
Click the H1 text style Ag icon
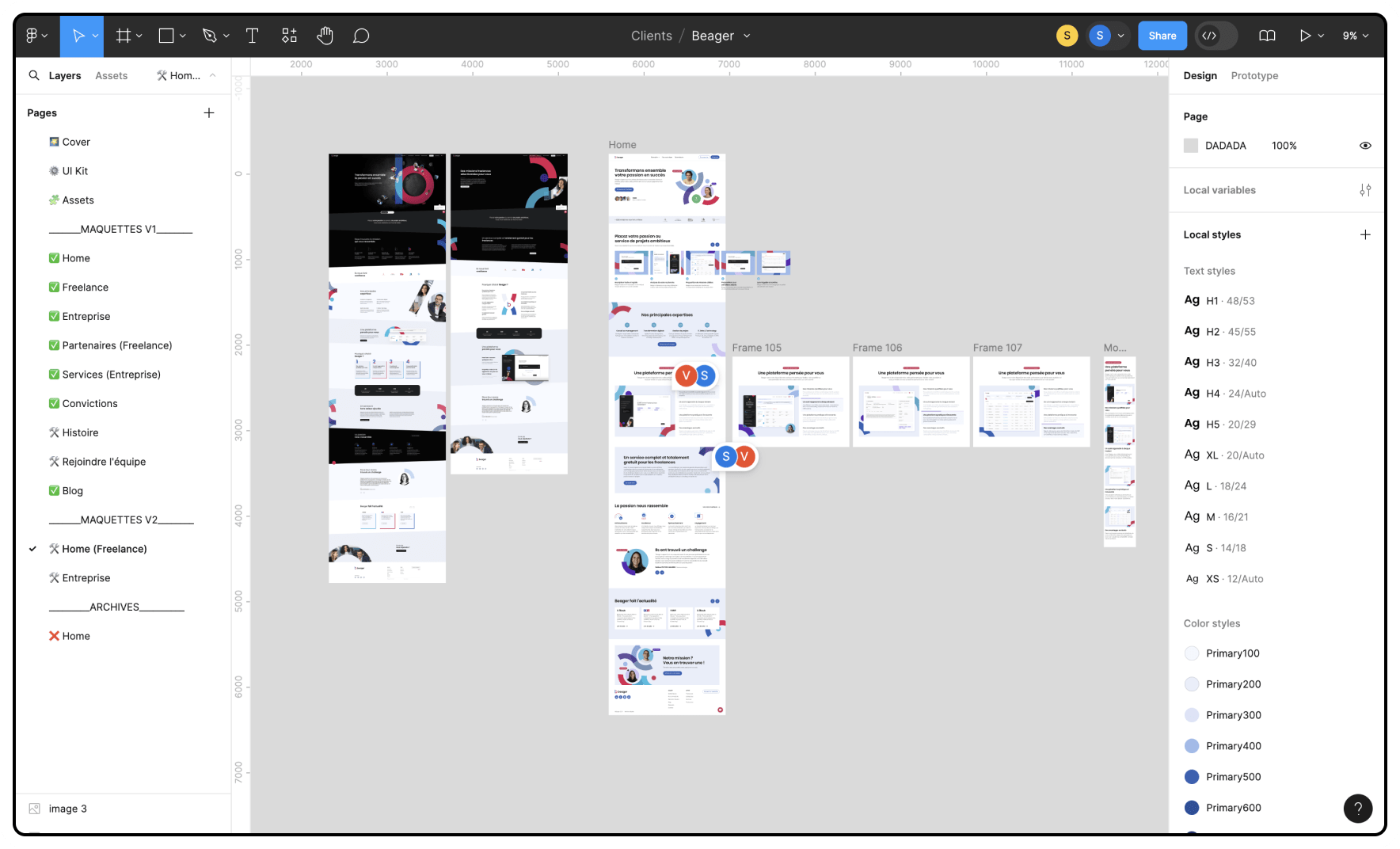(x=1192, y=300)
